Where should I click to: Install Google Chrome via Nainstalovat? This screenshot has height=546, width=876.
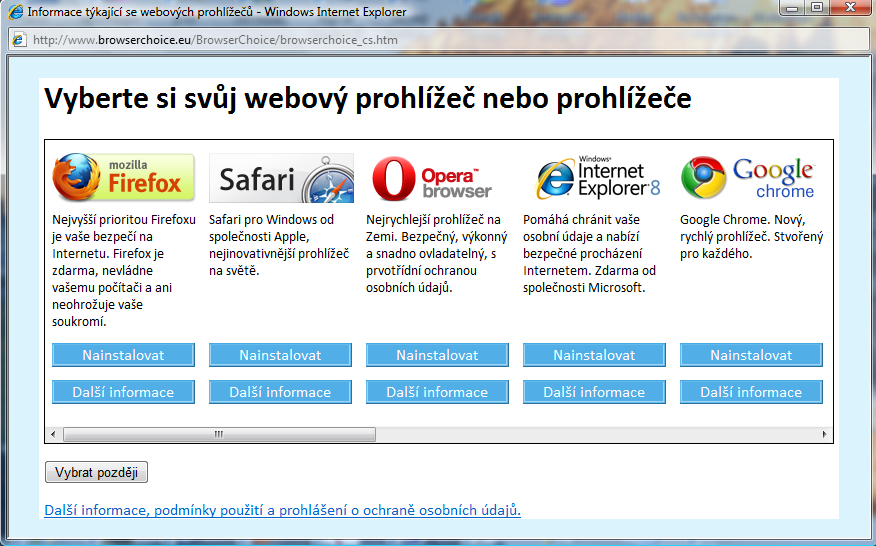coord(751,355)
